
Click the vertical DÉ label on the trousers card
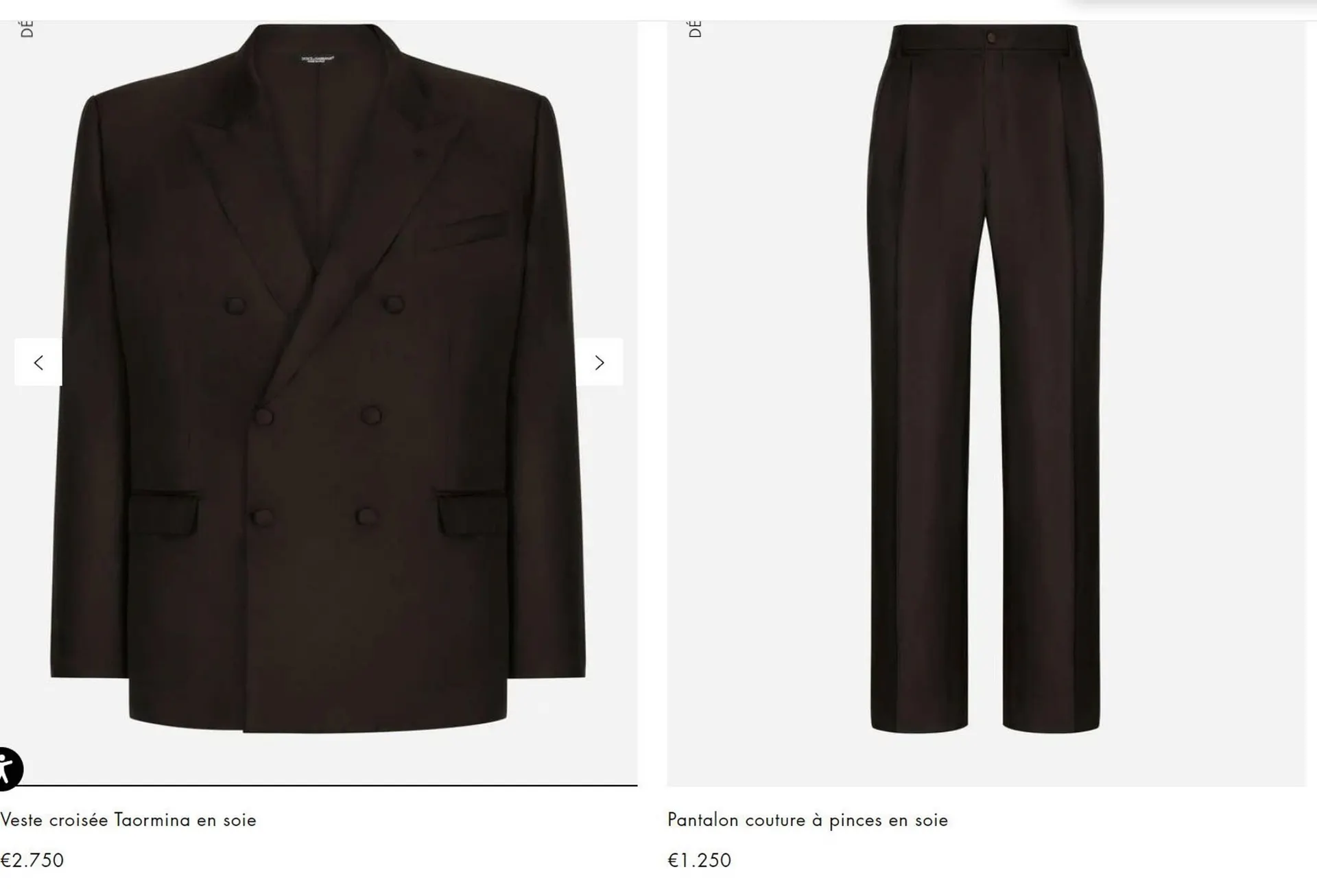(x=694, y=30)
